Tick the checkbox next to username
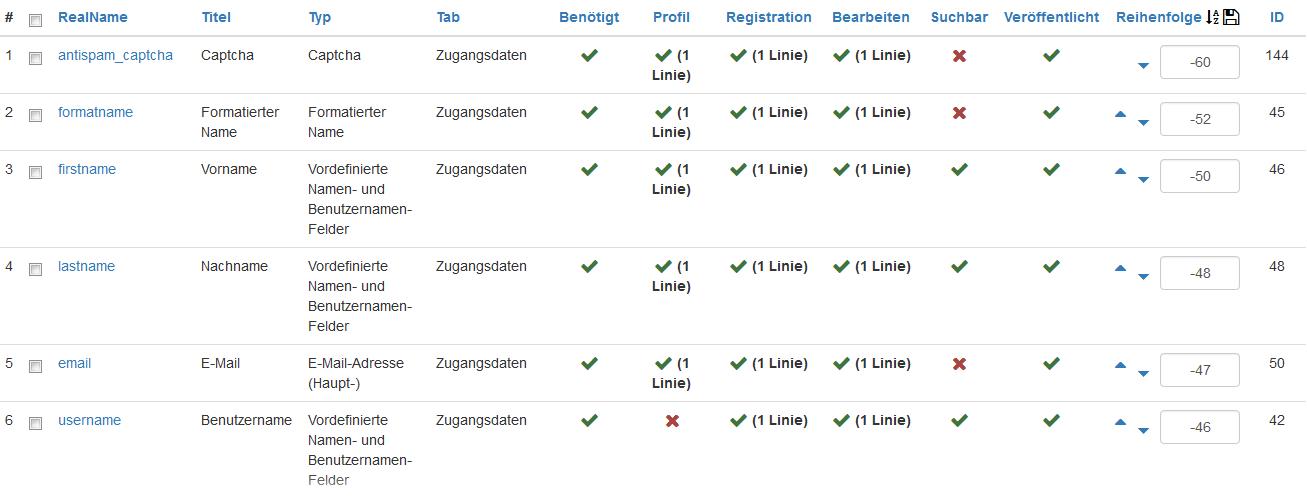Image resolution: width=1307 pixels, height=497 pixels. (x=36, y=423)
